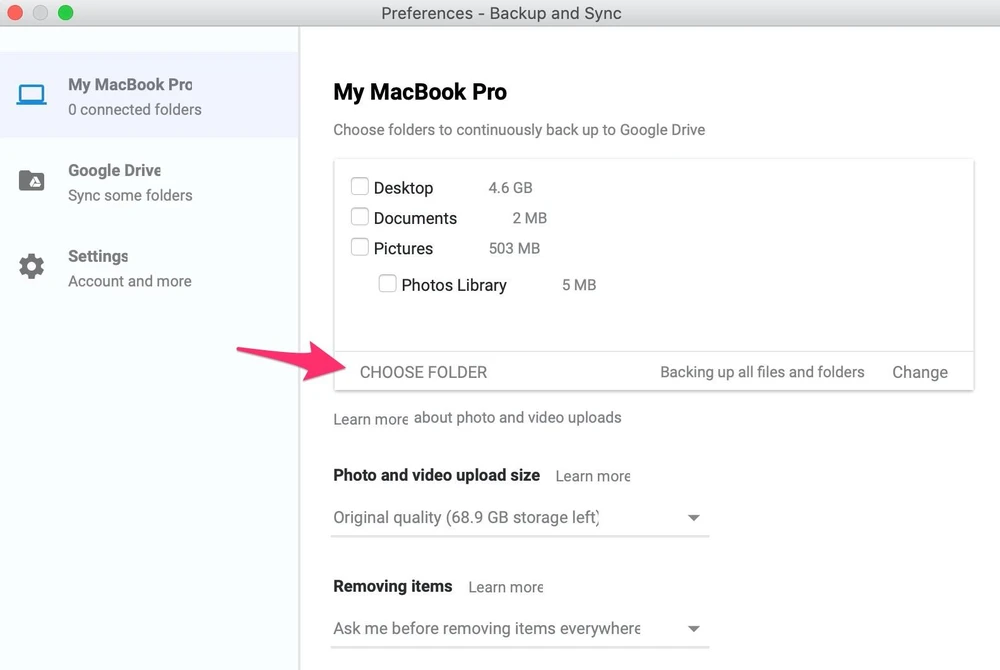
Task: Tick the Pictures folder checkbox
Action: (x=360, y=247)
